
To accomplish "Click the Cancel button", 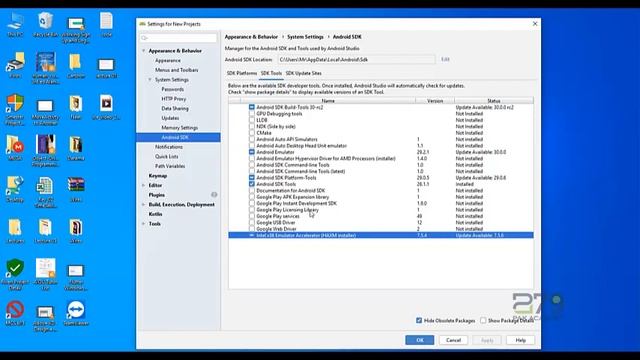I will 453,340.
